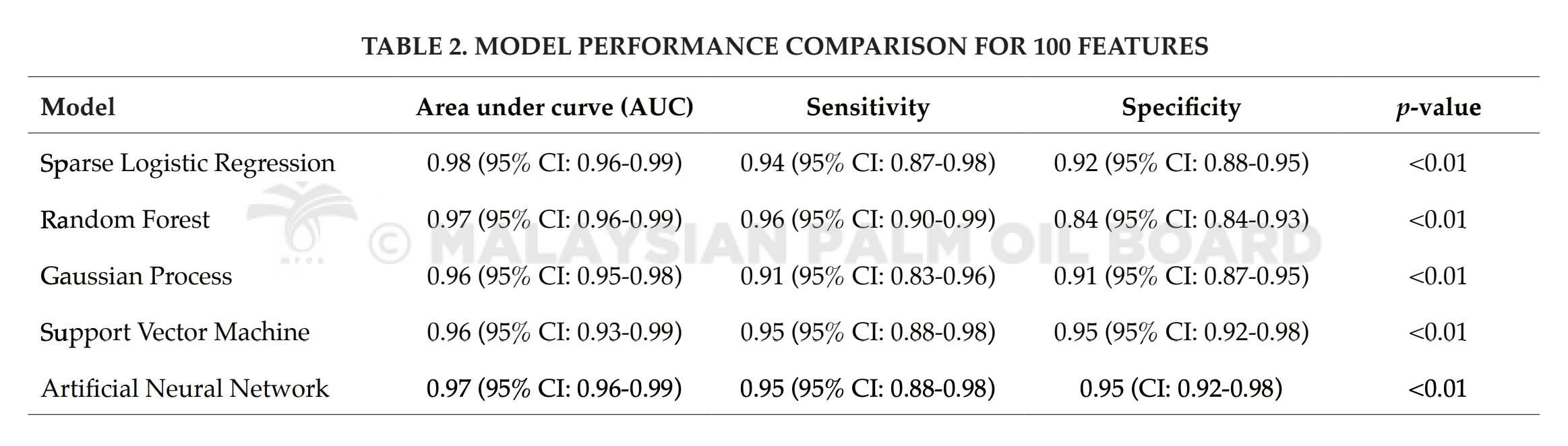Select the 'Artificial Neural Network' row label
The width and height of the screenshot is (1568, 446).
click(185, 389)
